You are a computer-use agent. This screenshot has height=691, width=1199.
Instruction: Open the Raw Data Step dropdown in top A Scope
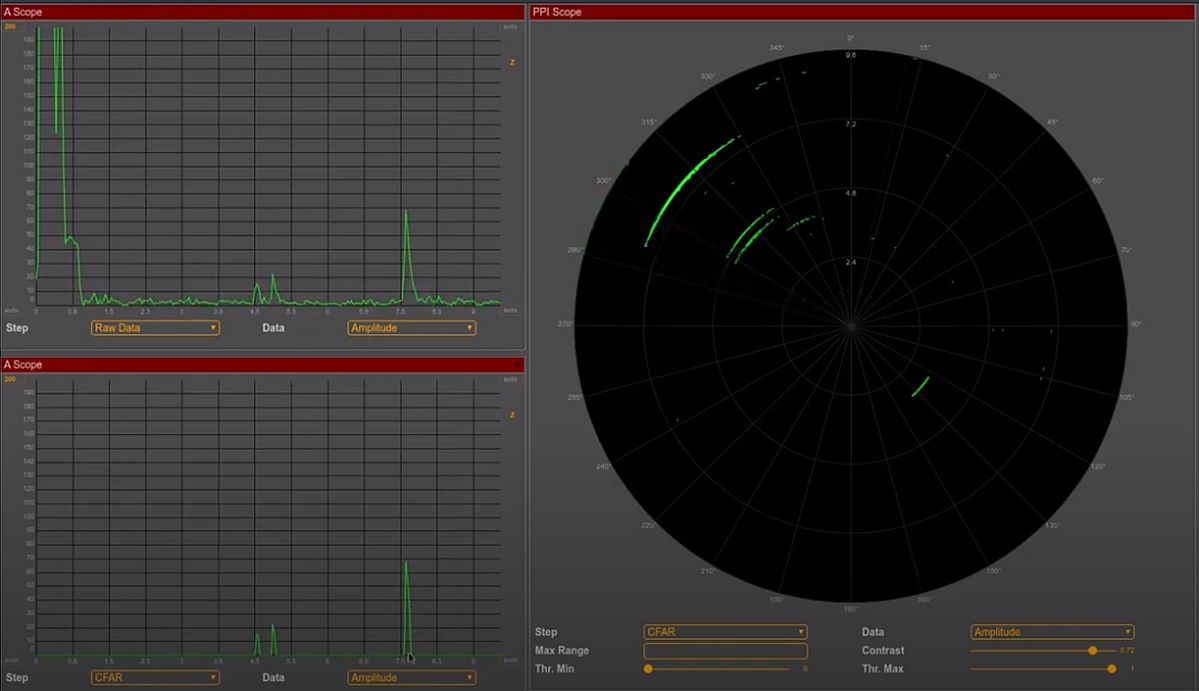pos(155,328)
